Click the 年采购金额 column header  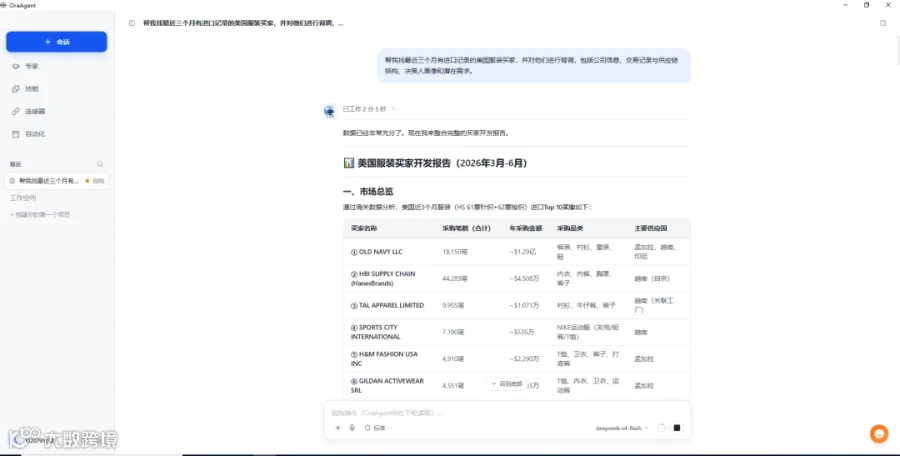click(x=526, y=229)
